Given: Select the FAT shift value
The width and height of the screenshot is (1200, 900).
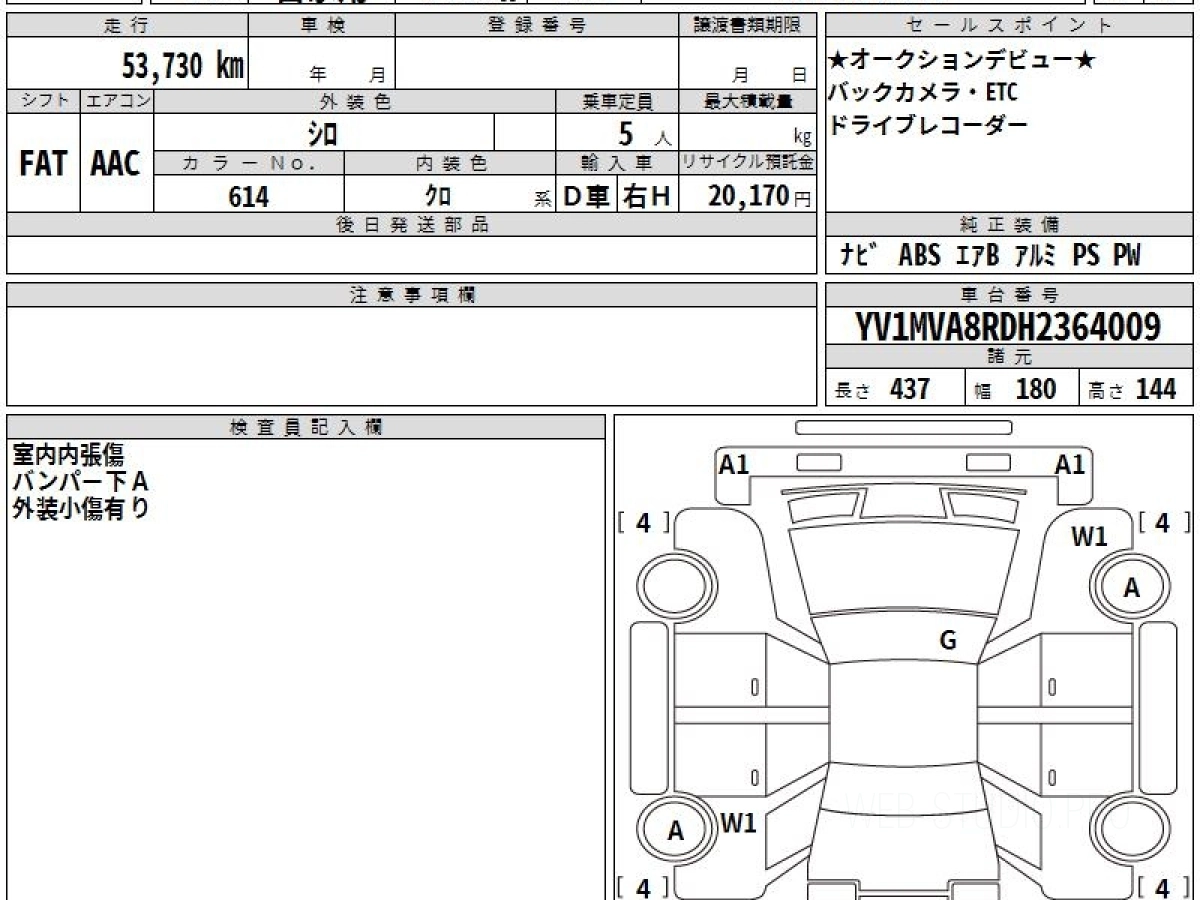Looking at the screenshot, I should pos(43,163).
